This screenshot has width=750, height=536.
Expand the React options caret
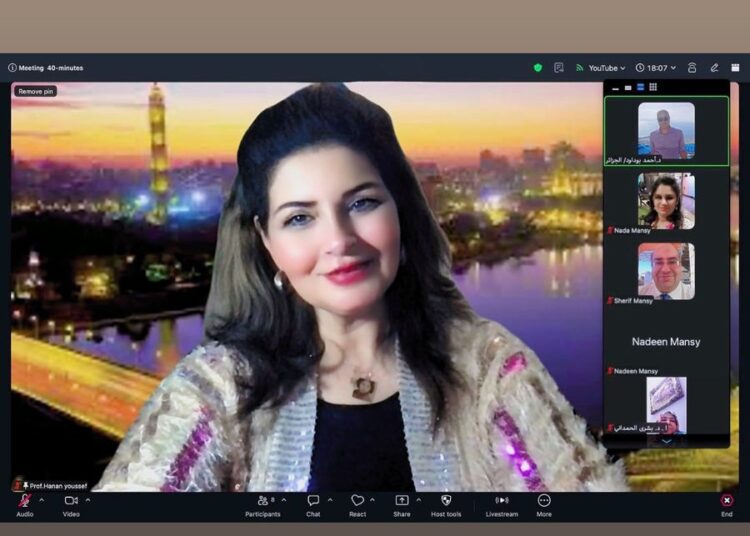[373, 500]
